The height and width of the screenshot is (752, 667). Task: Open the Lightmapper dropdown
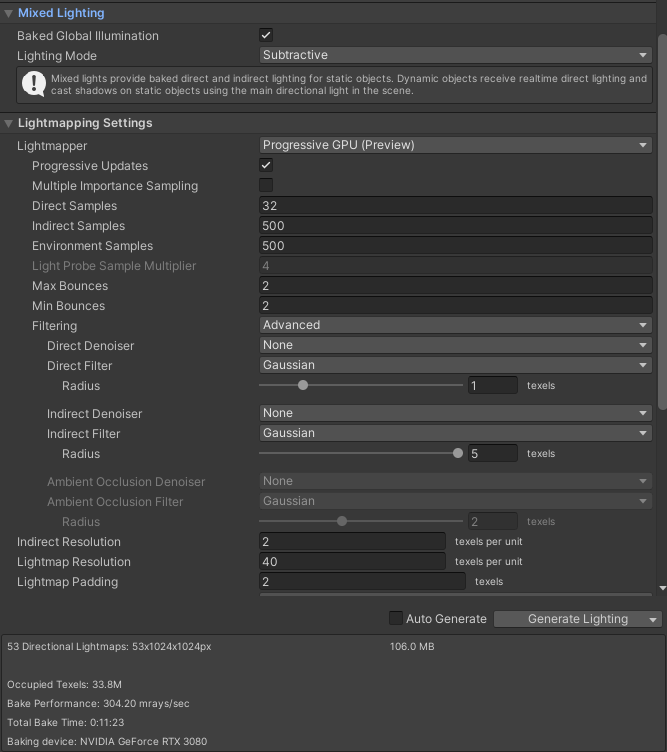(455, 145)
